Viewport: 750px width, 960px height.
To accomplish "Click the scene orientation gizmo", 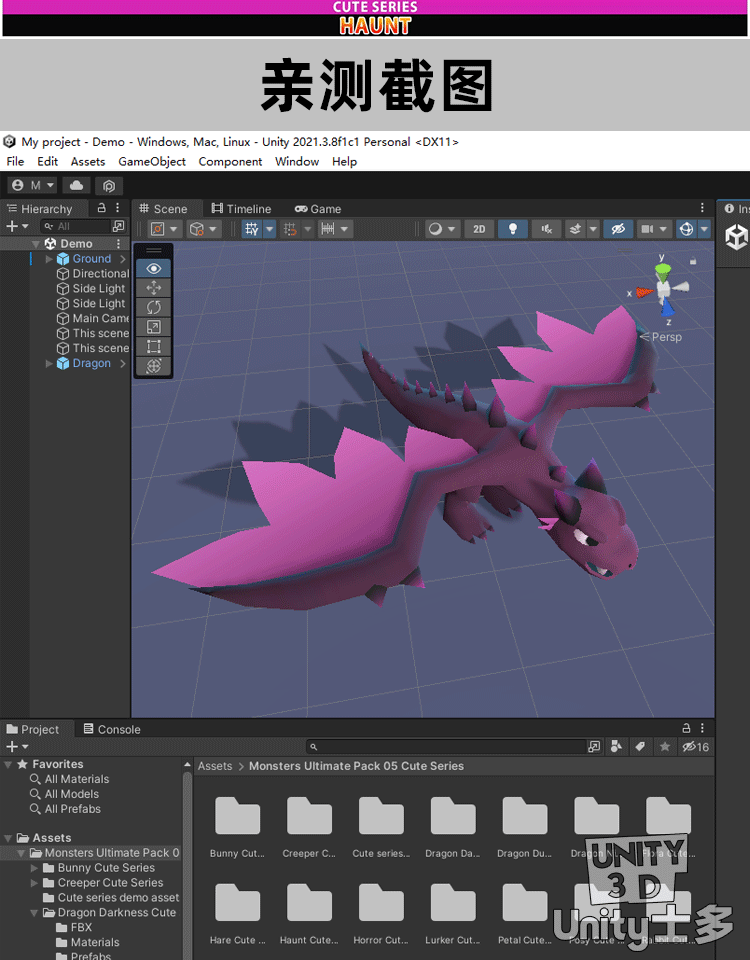I will tap(662, 288).
